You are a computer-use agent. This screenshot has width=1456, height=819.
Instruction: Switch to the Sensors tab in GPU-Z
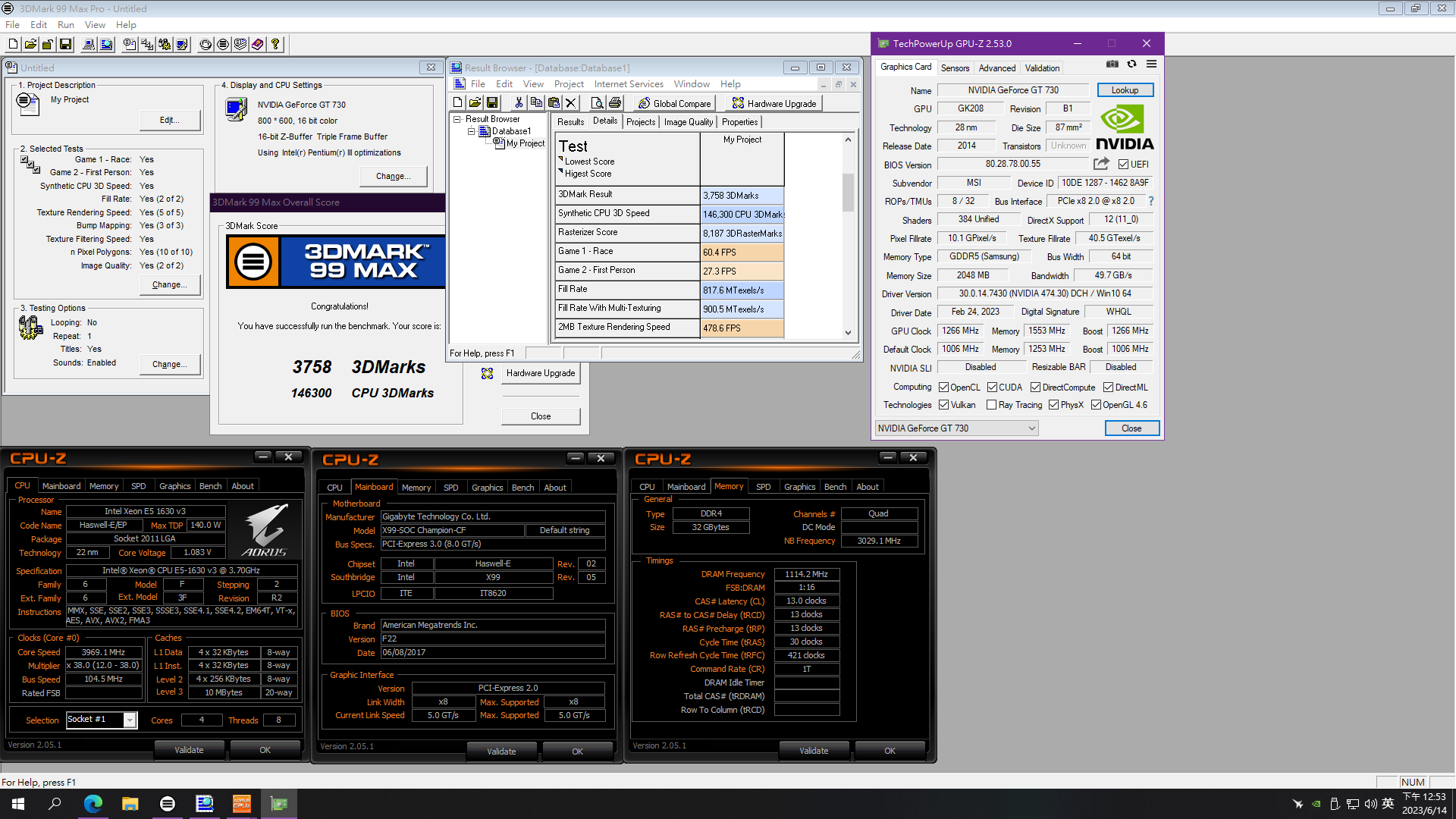(x=955, y=68)
